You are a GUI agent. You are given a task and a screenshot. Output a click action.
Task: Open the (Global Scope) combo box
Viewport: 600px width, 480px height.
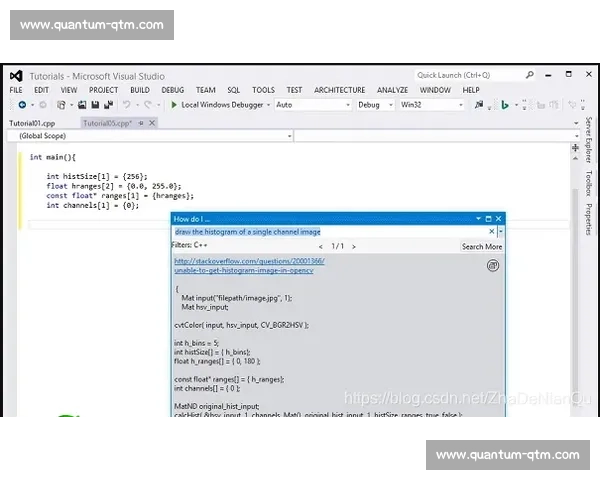coord(150,136)
